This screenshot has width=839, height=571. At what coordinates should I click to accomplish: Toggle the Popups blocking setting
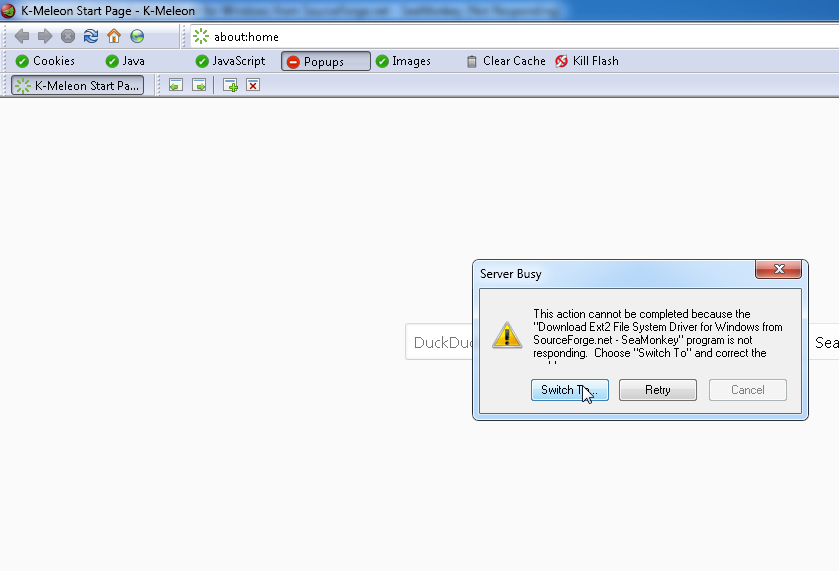(x=325, y=61)
